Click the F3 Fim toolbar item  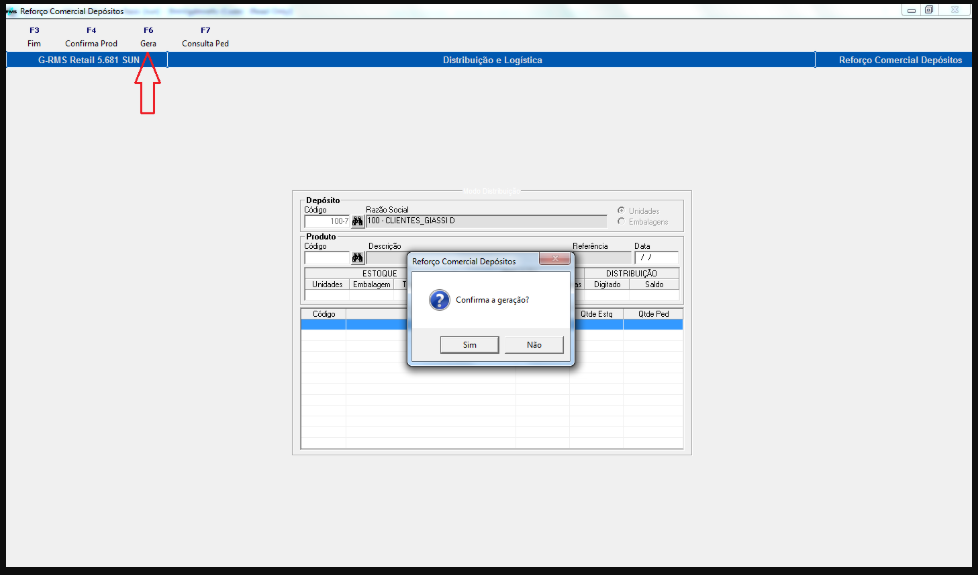click(x=34, y=37)
